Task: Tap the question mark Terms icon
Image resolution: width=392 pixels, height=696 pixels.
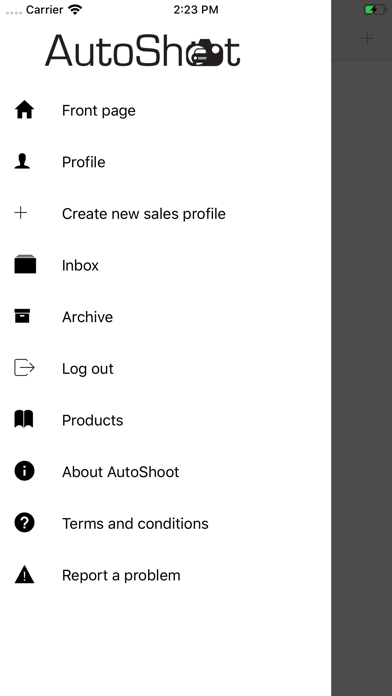Action: 24,522
